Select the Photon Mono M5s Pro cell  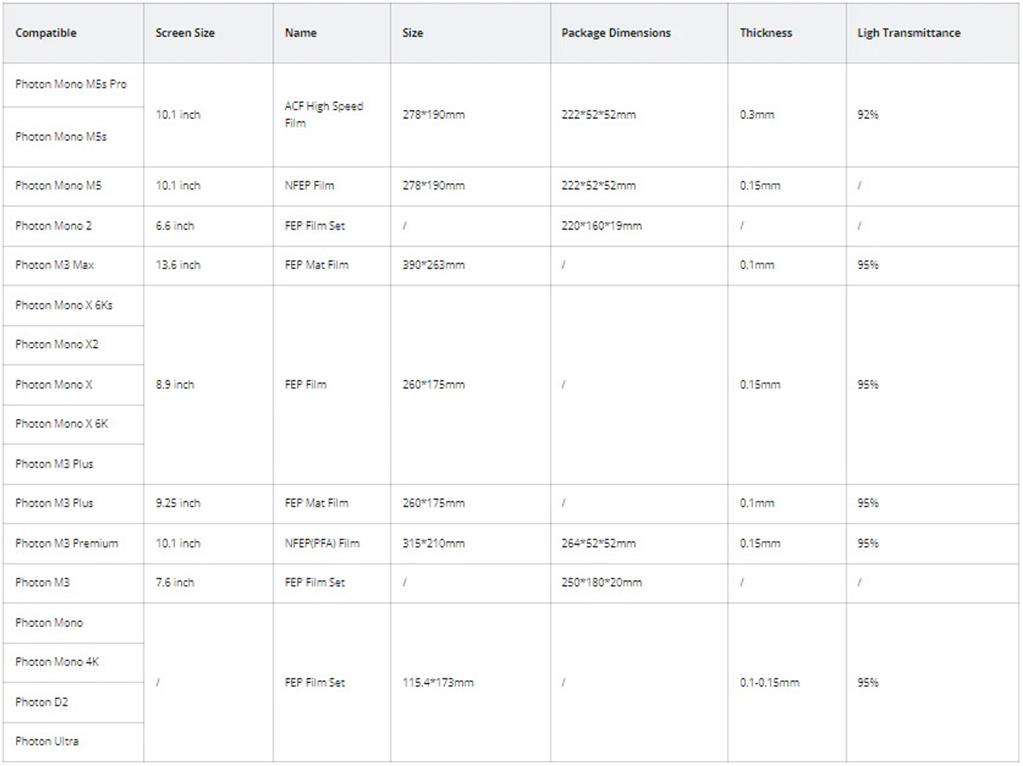(x=73, y=85)
